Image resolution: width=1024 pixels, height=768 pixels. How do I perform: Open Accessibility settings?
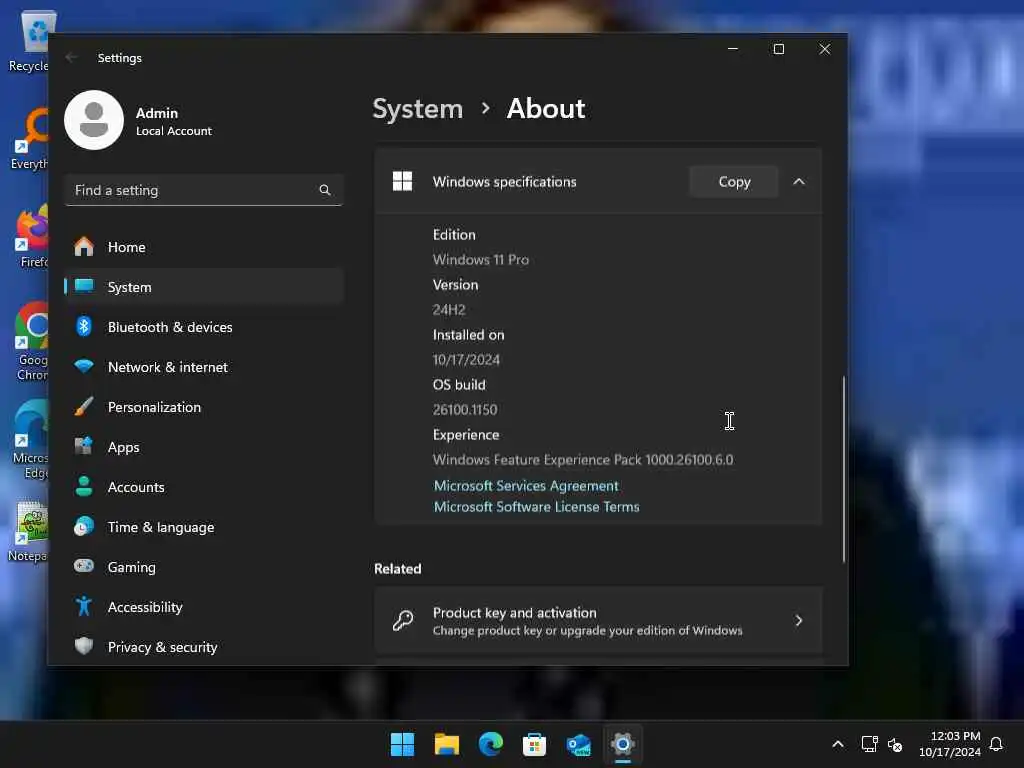click(204, 607)
